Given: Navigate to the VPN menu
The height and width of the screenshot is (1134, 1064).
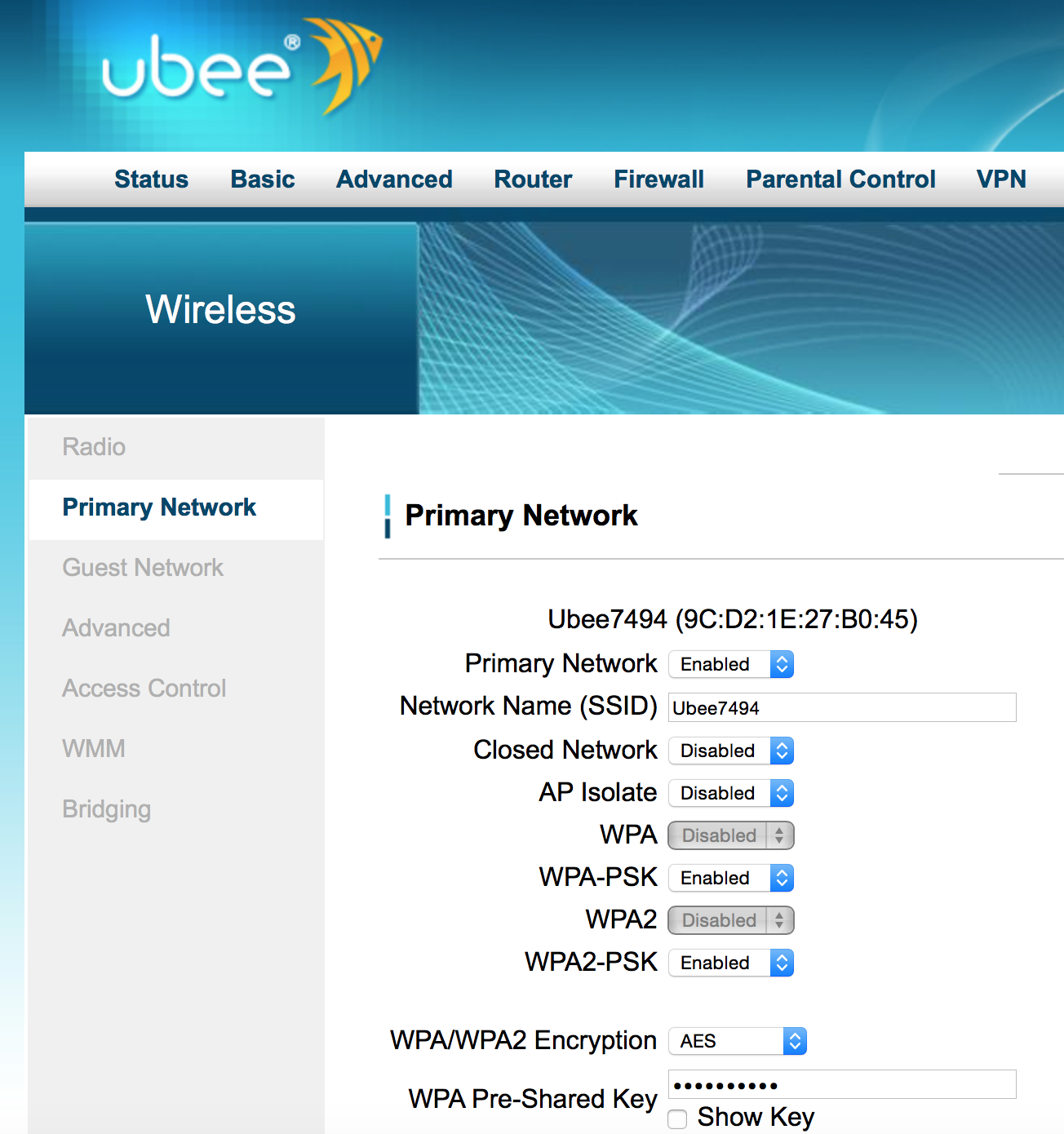Looking at the screenshot, I should pos(1001,179).
